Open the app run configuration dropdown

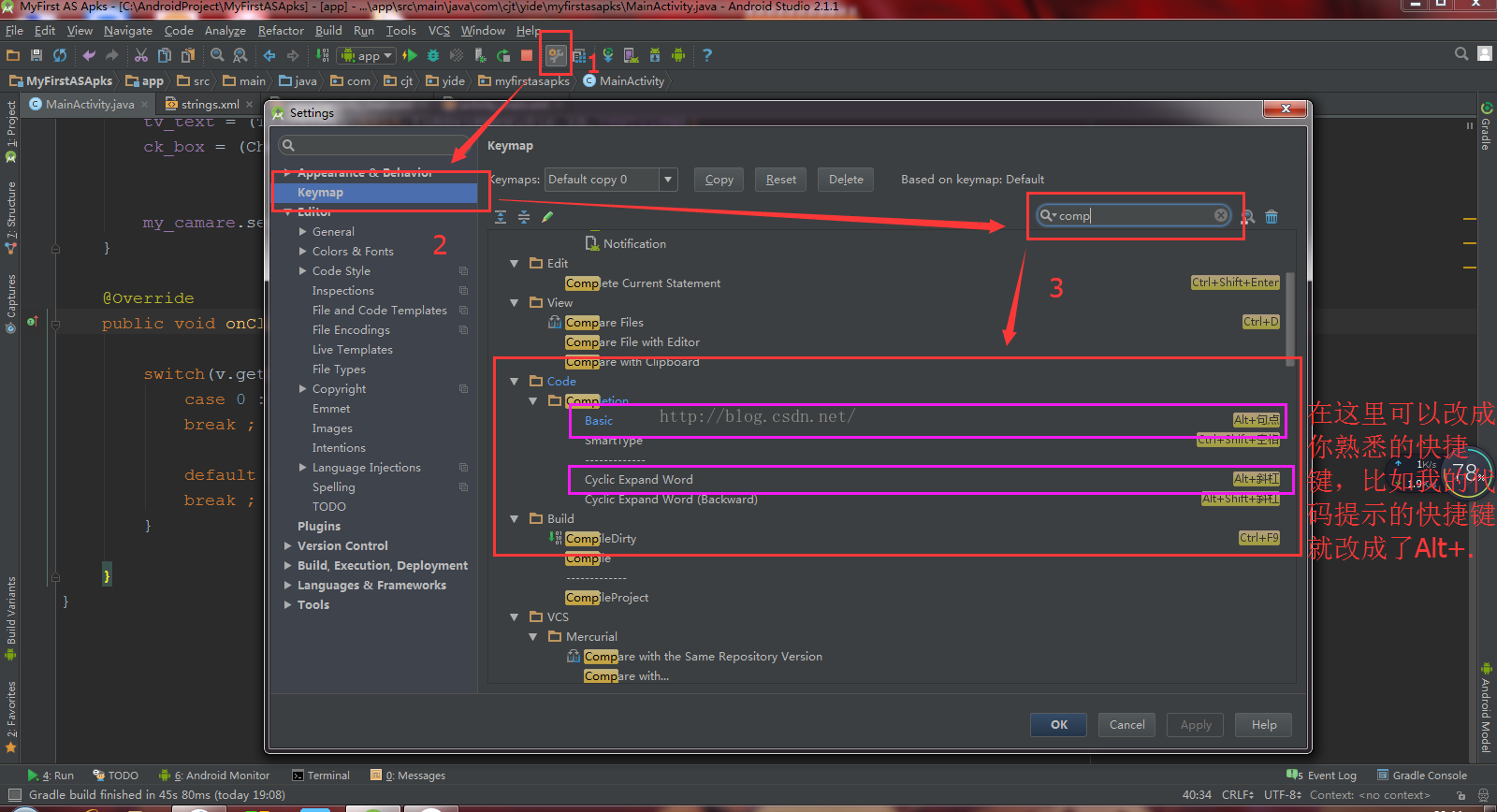pyautogui.click(x=367, y=55)
